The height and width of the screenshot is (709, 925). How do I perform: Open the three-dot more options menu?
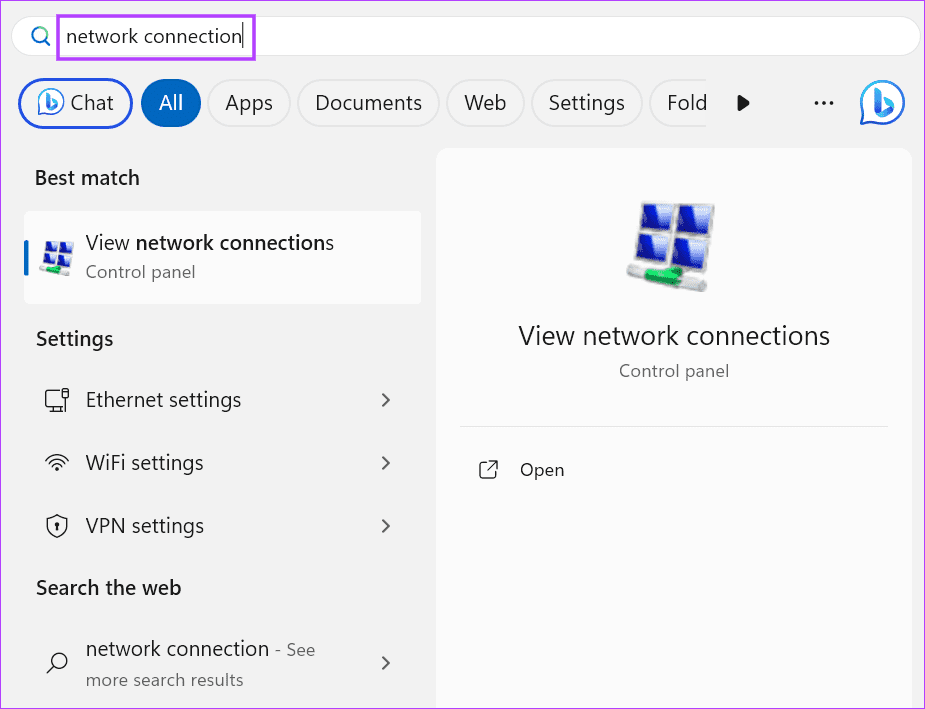823,103
